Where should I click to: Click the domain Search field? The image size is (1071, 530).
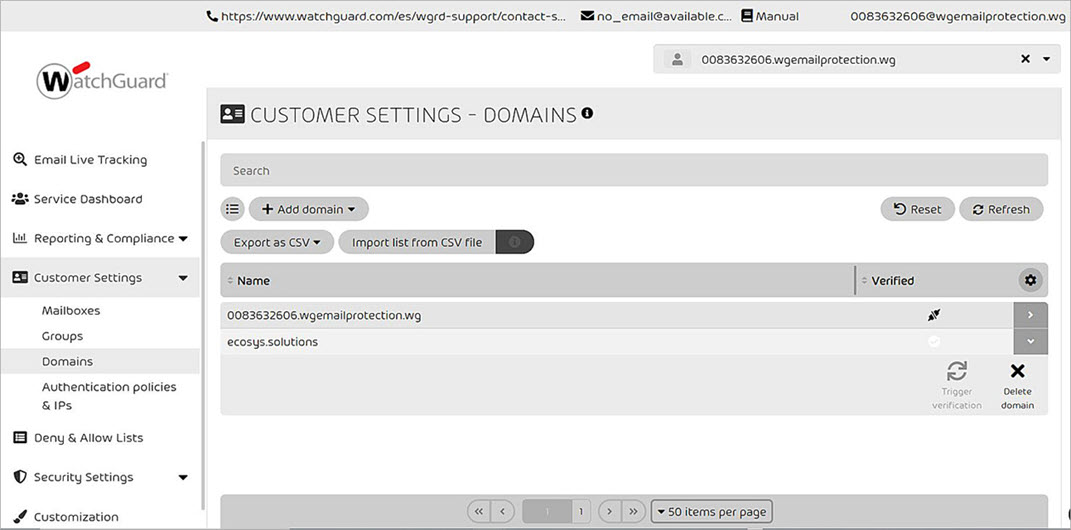point(633,170)
